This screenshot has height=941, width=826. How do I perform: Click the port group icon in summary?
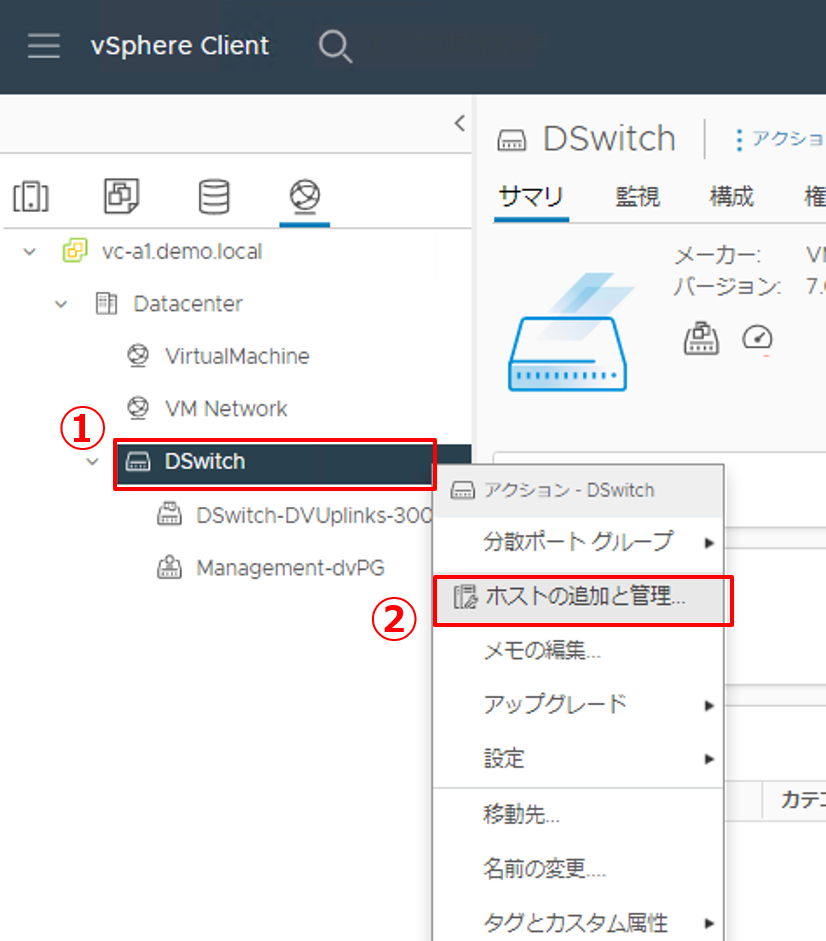(x=701, y=339)
